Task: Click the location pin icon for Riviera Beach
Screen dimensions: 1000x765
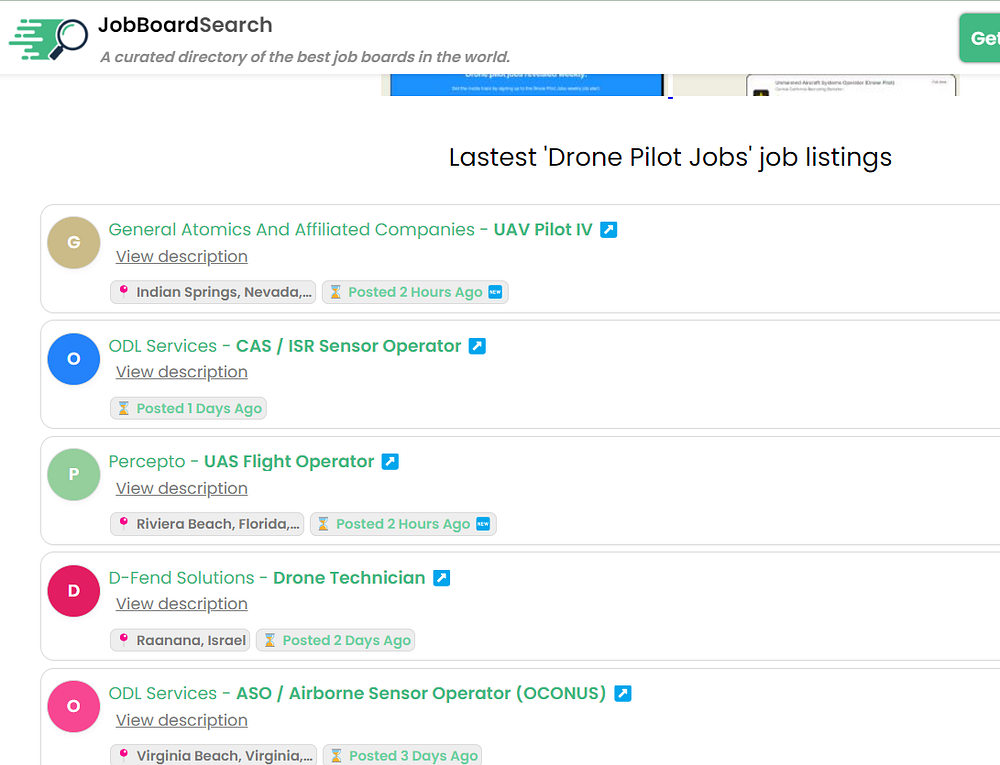Action: (x=124, y=523)
